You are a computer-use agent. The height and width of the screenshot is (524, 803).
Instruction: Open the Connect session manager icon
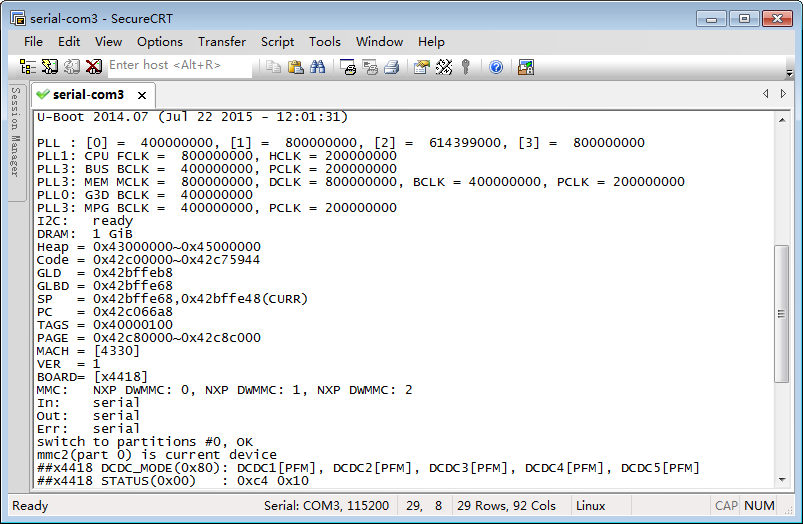28,67
